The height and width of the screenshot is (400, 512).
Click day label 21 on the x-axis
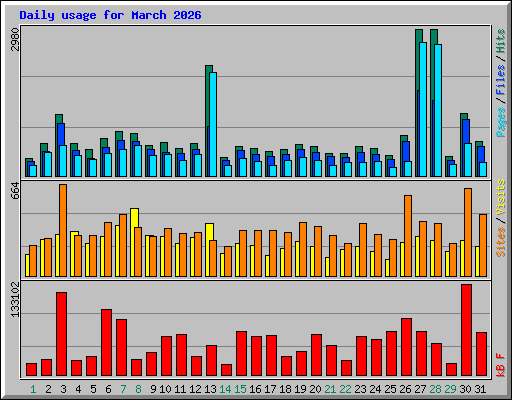pyautogui.click(x=330, y=389)
